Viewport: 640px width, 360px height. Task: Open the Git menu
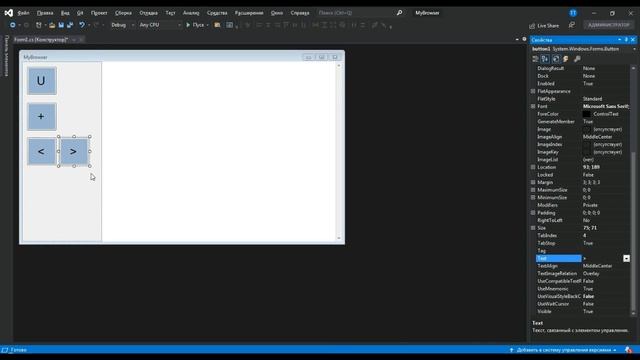(x=80, y=13)
